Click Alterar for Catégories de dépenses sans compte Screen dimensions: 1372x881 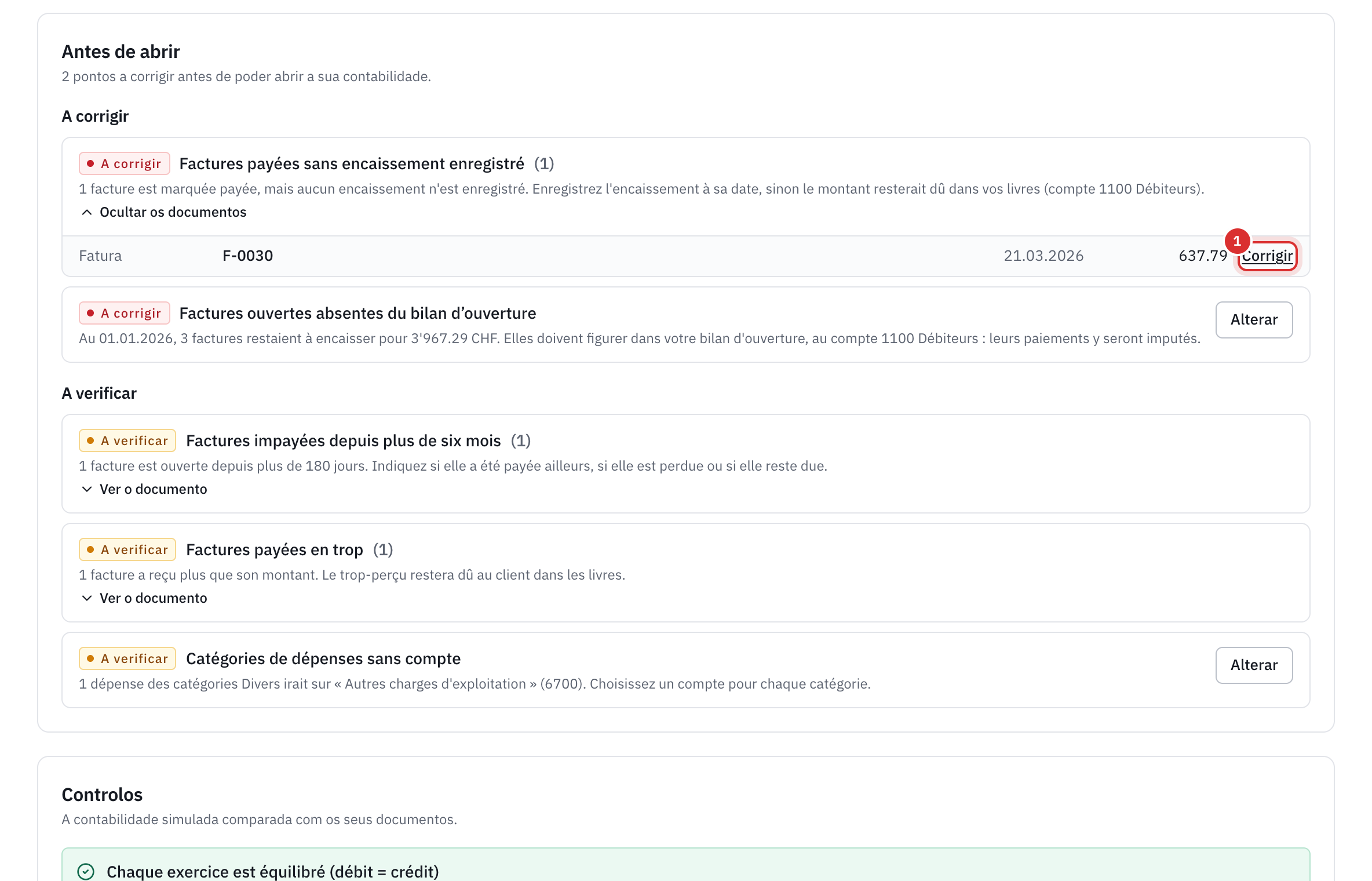[x=1254, y=665]
